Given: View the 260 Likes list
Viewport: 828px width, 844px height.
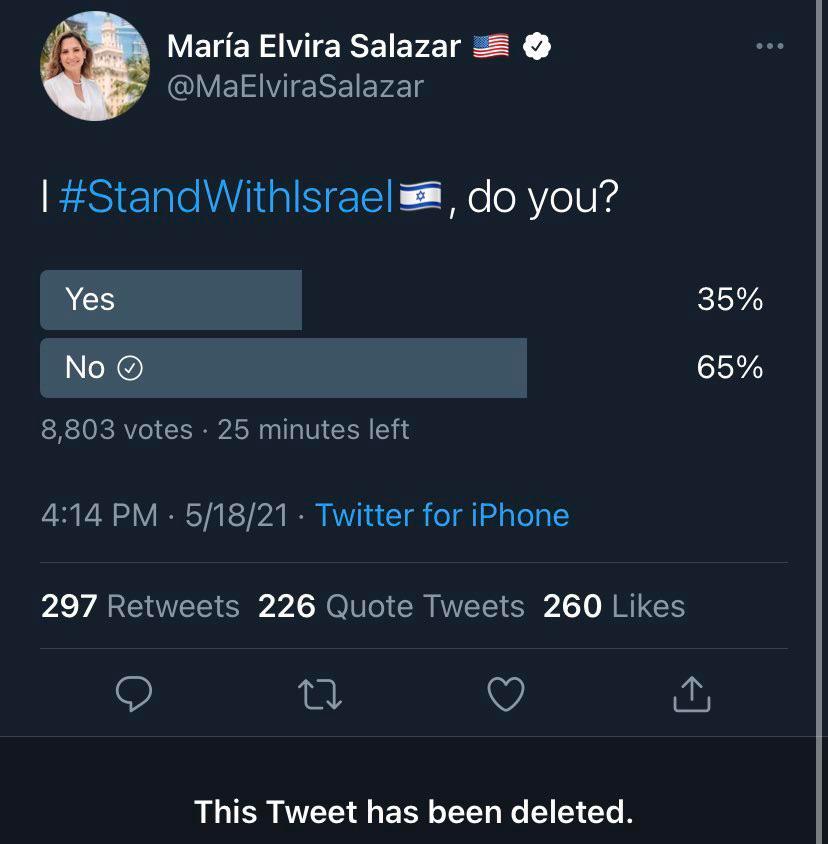Looking at the screenshot, I should pos(613,606).
